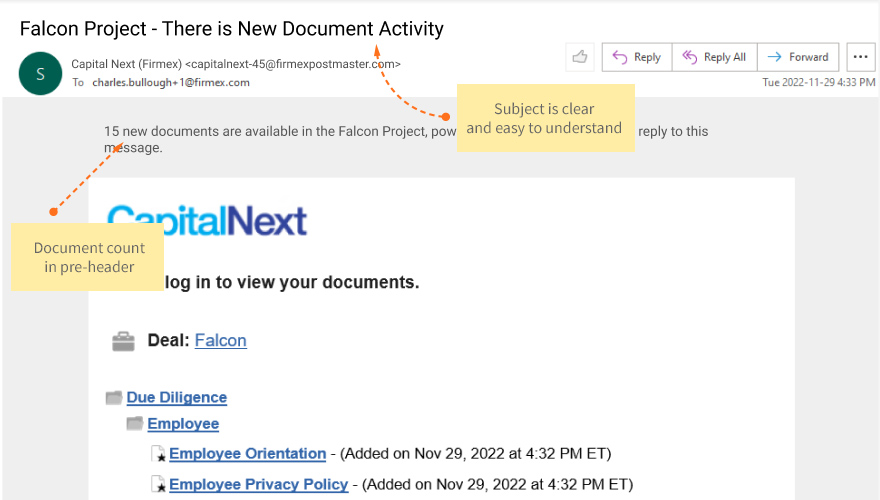Click the Reply All button
The width and height of the screenshot is (880, 500).
pos(714,57)
